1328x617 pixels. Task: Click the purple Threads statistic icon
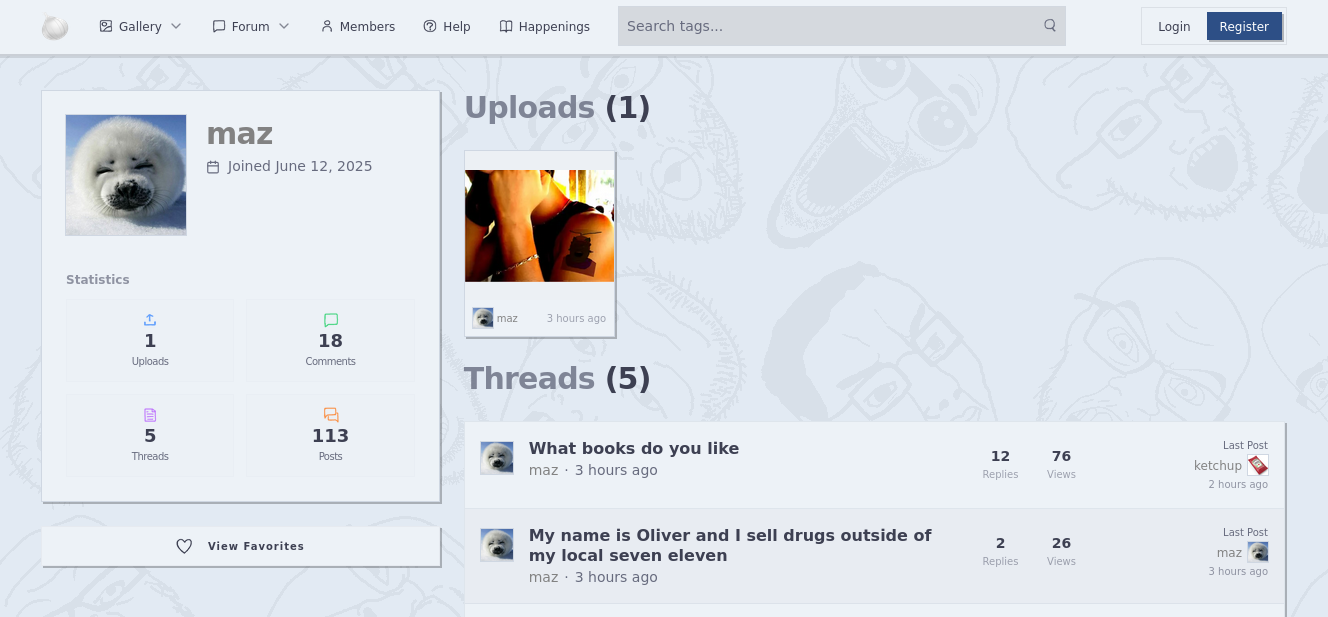pyautogui.click(x=150, y=415)
